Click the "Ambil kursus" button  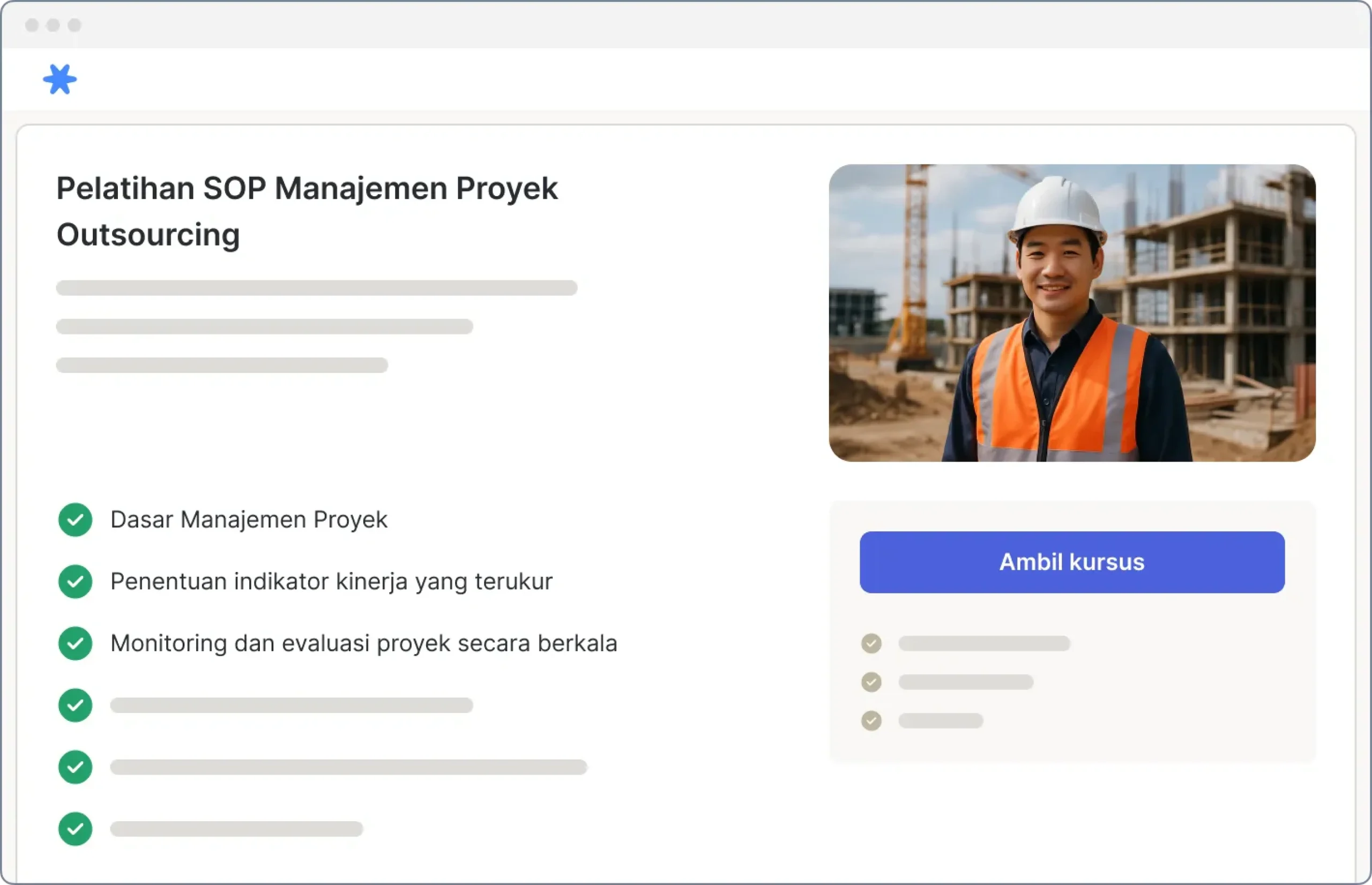[x=1072, y=562]
